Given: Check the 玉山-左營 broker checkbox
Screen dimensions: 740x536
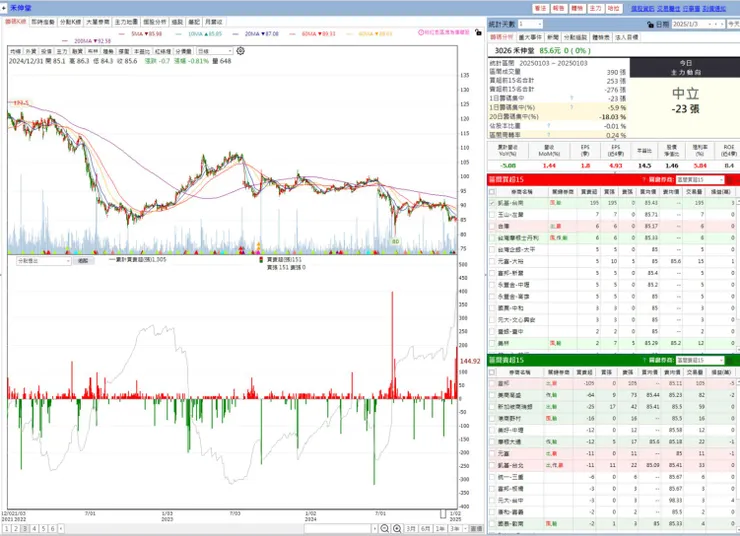Looking at the screenshot, I should (492, 215).
